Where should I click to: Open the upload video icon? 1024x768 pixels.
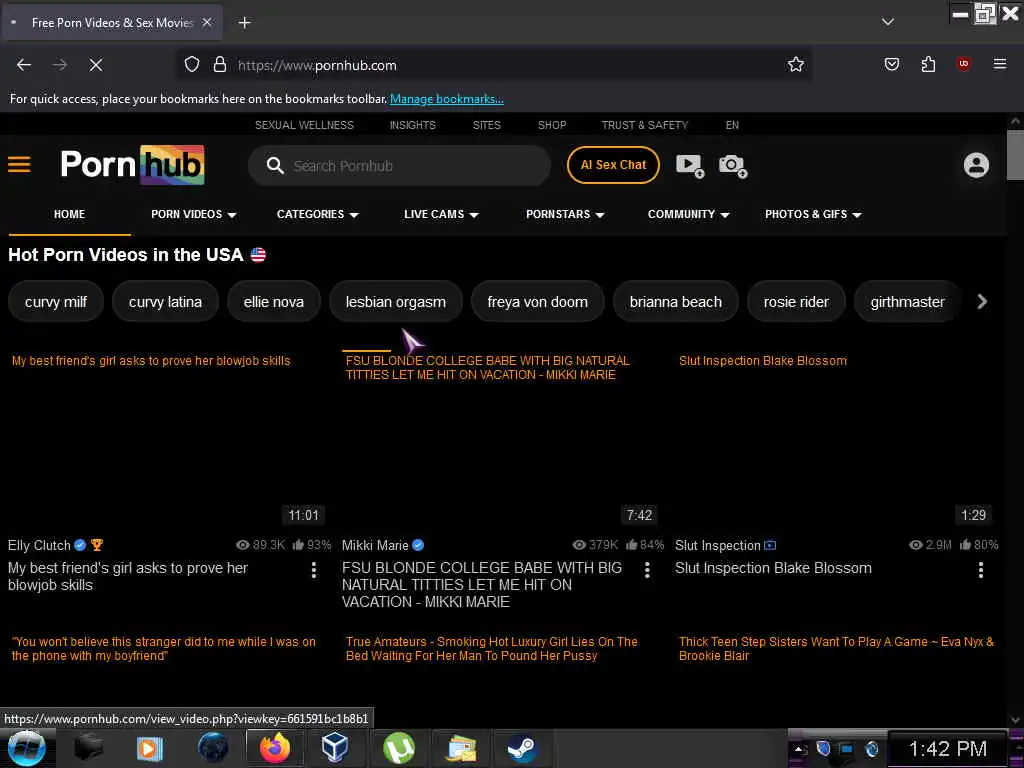coord(690,165)
